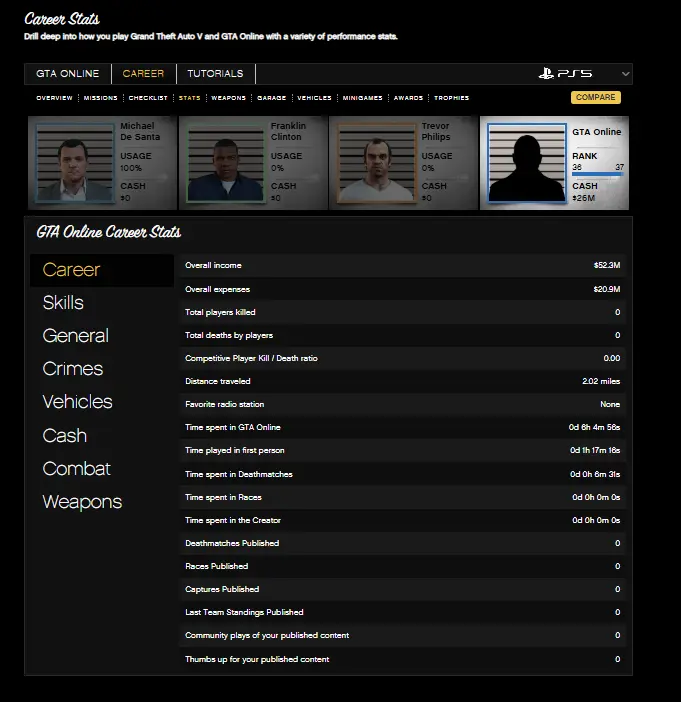Click the GTA Online Career Stats heading

click(x=108, y=232)
